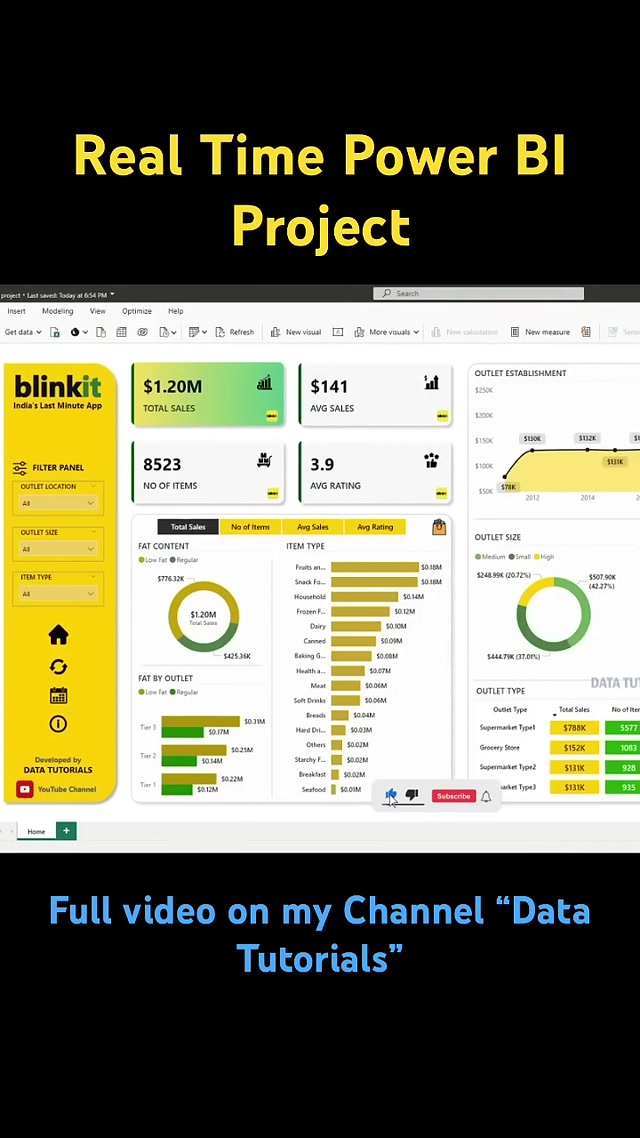The image size is (640, 1138).
Task: Toggle the Medium legend item in Outlet Size
Action: [491, 557]
